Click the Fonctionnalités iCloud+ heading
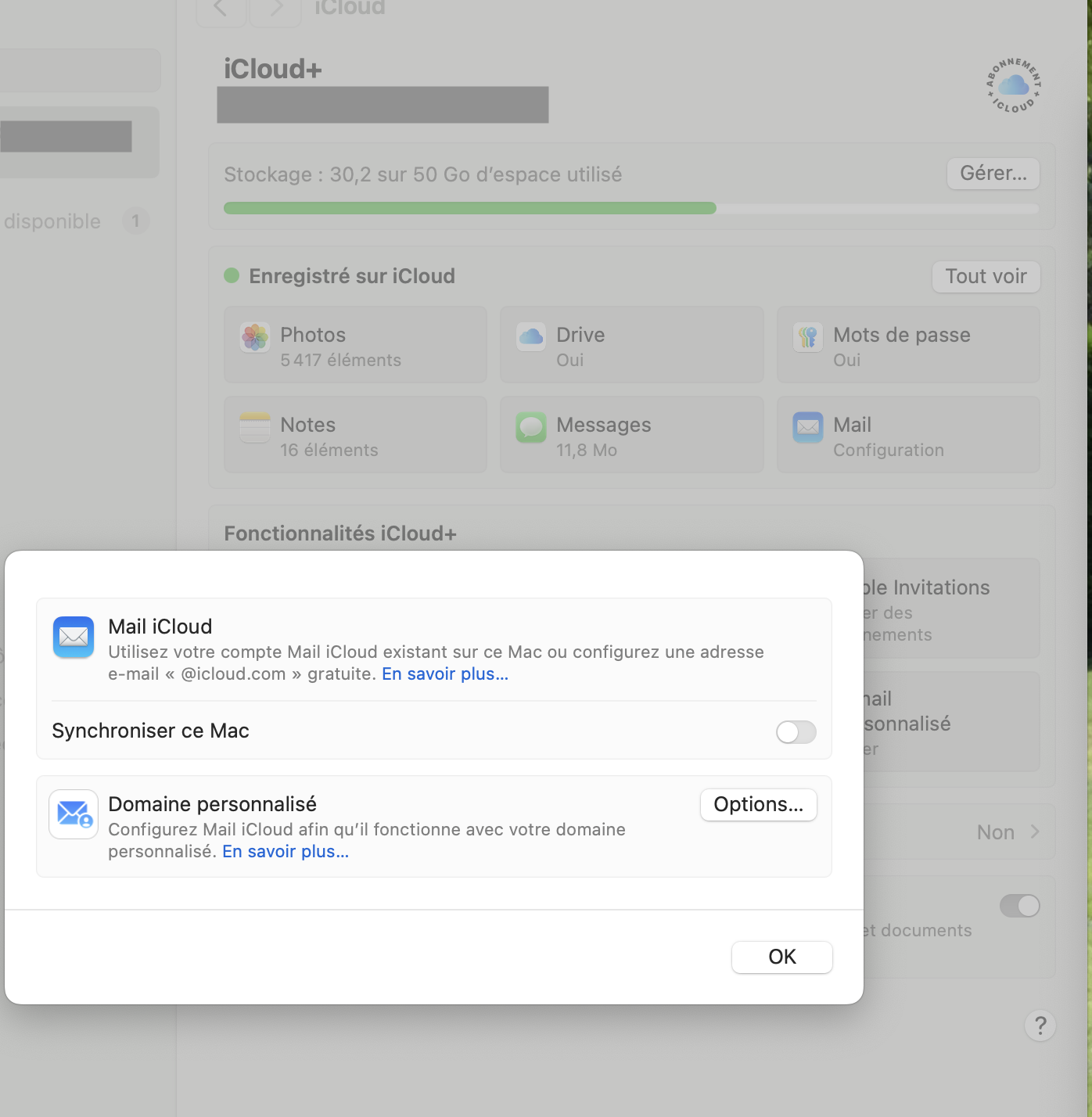Image resolution: width=1092 pixels, height=1117 pixels. pyautogui.click(x=340, y=533)
